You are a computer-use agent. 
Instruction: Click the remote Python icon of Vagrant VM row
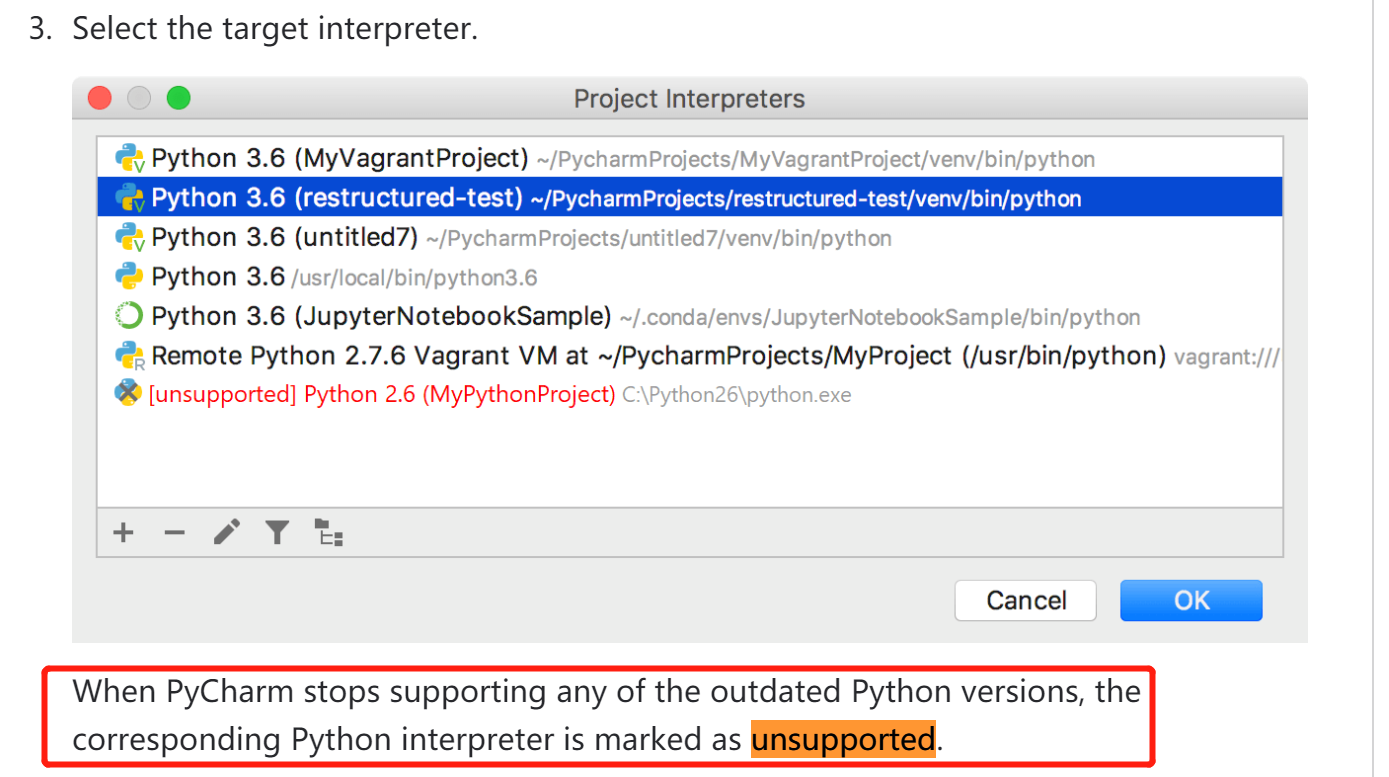[130, 356]
